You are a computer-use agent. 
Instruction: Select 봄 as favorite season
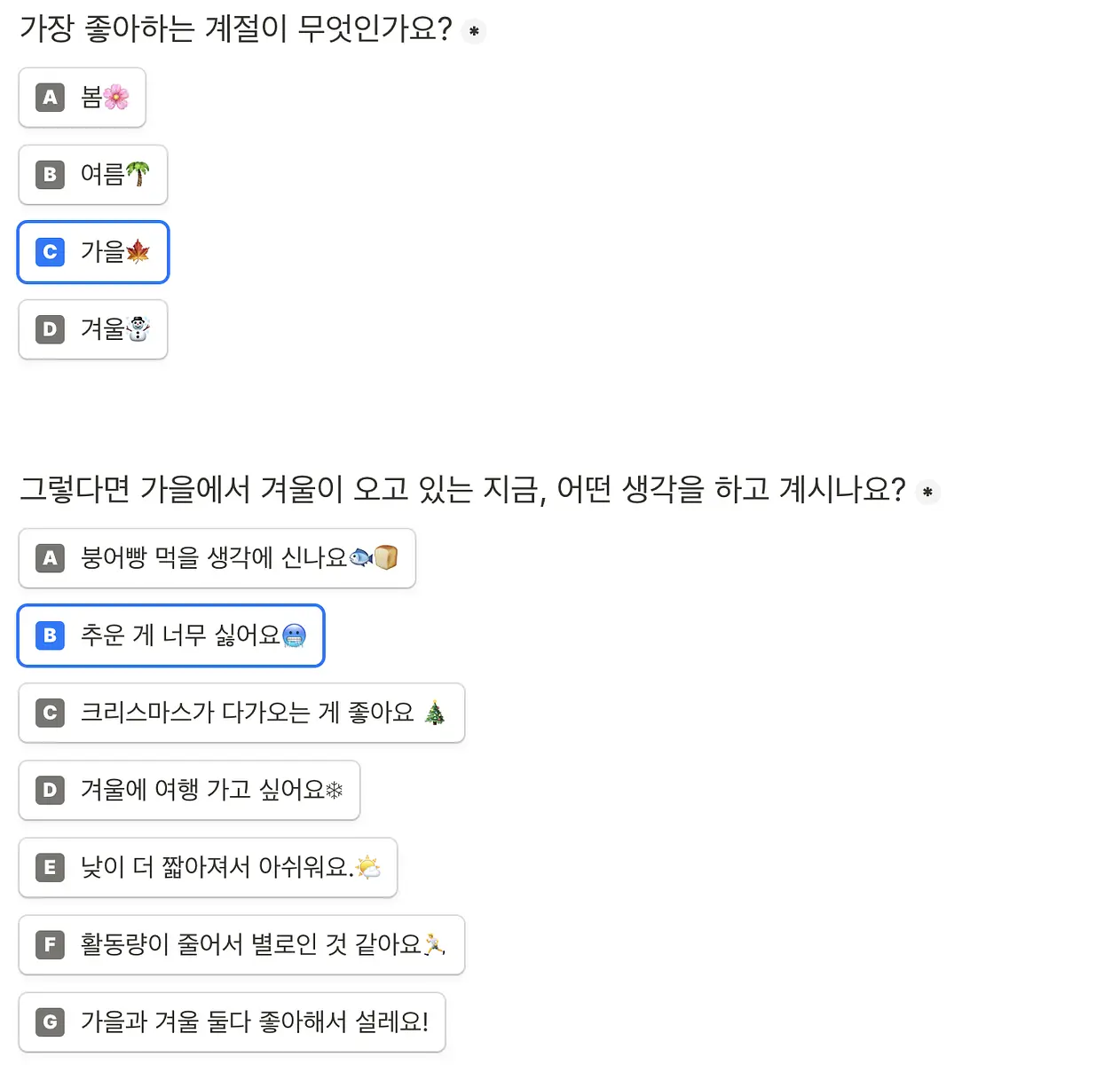[x=82, y=98]
